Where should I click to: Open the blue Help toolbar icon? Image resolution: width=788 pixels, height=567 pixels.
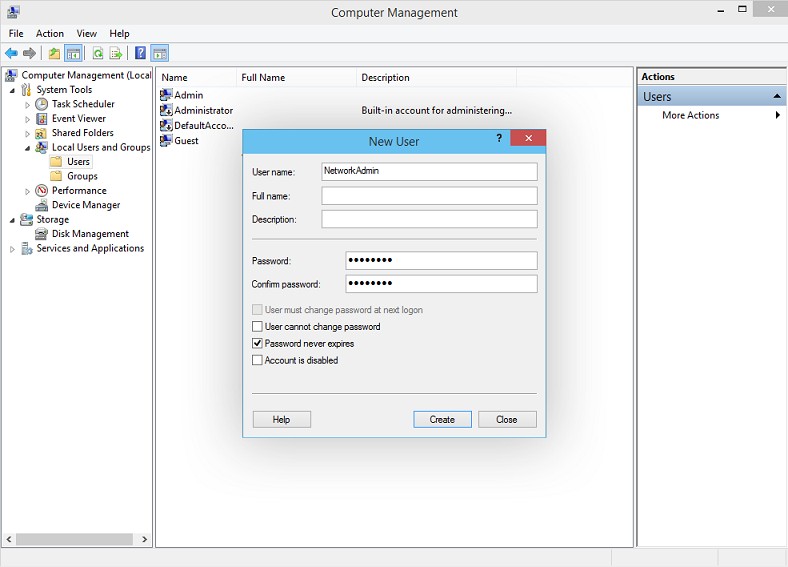pos(141,53)
